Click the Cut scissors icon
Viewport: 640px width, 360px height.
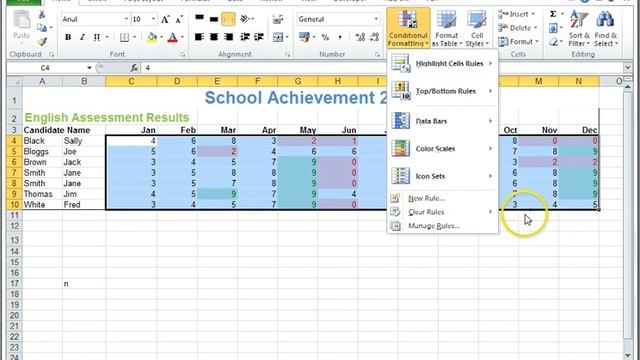[x=42, y=14]
